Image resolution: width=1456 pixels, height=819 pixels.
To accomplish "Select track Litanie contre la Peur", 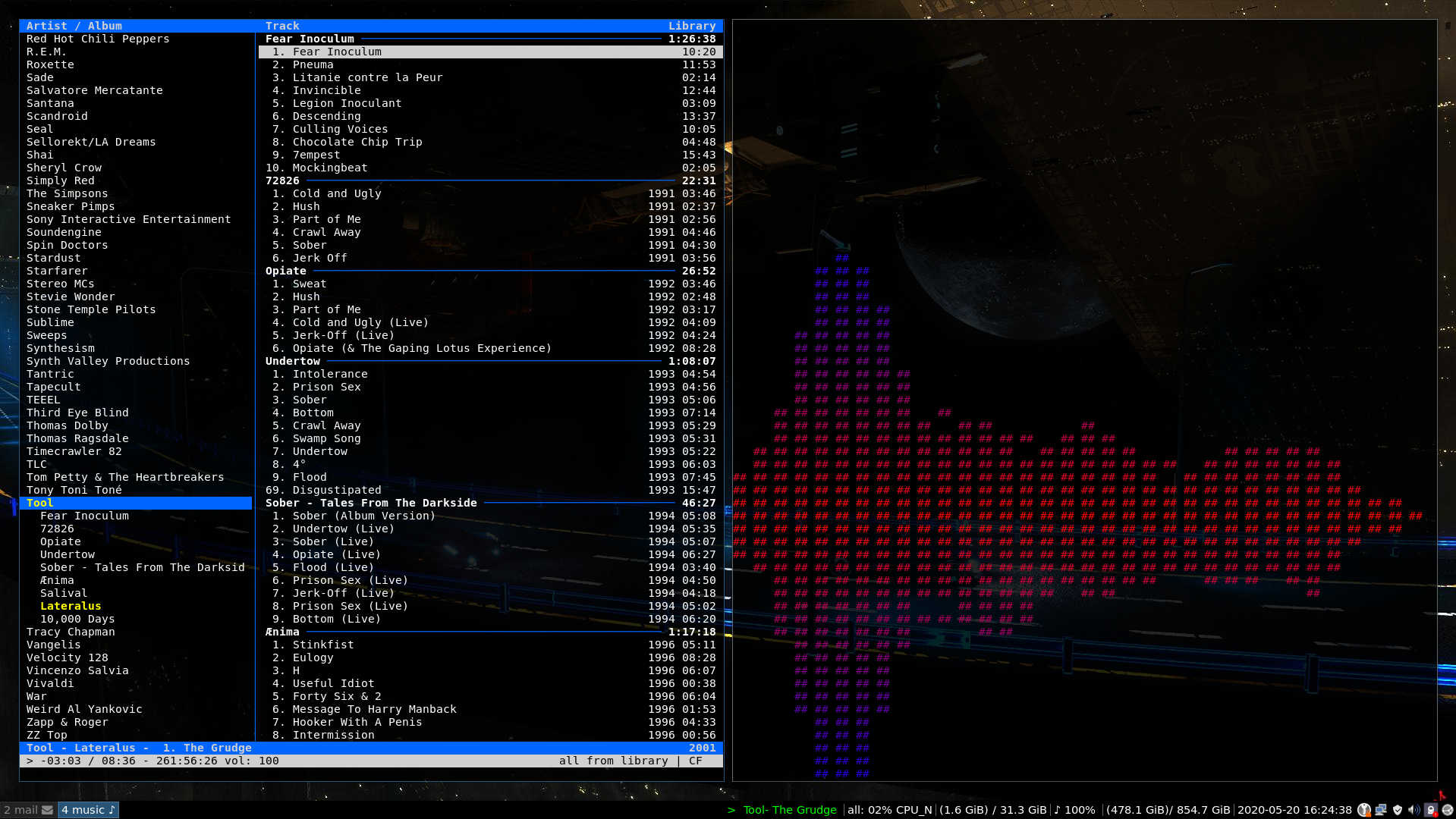I will (490, 77).
